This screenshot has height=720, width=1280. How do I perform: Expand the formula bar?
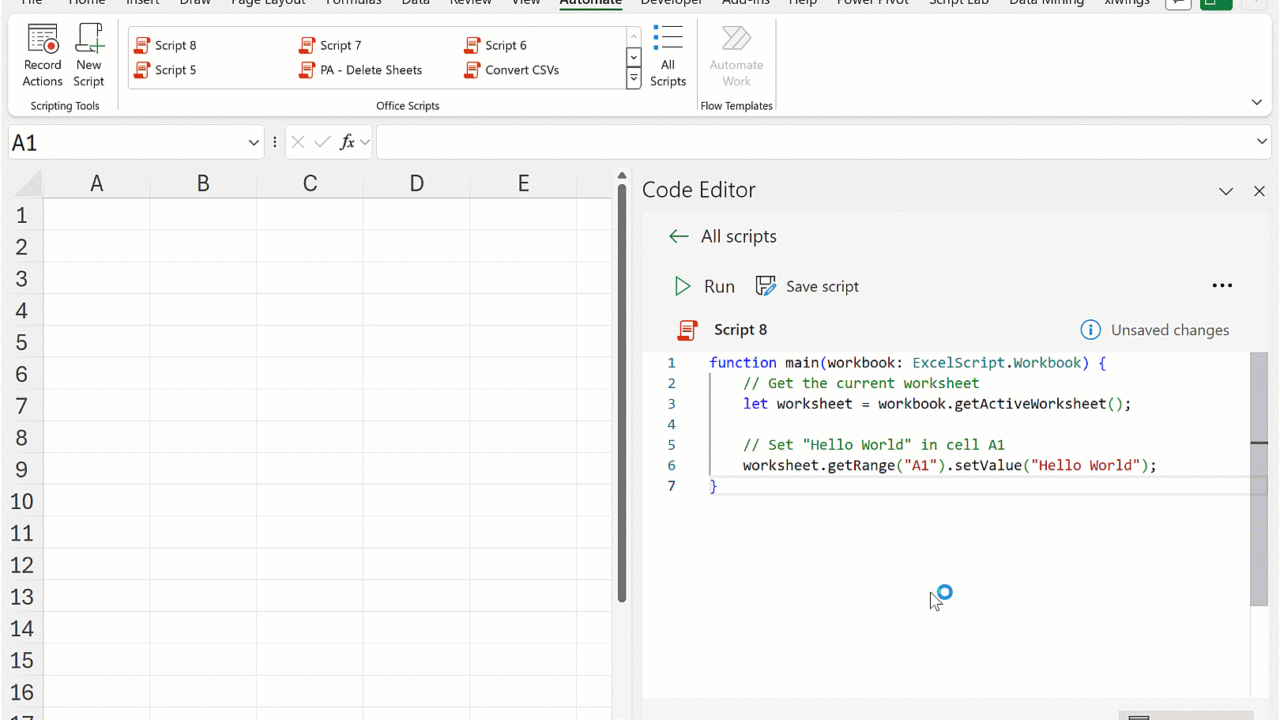point(1261,142)
